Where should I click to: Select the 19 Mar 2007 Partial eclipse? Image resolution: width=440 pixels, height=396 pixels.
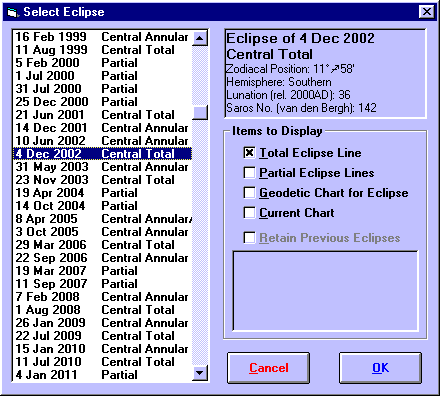coord(102,271)
